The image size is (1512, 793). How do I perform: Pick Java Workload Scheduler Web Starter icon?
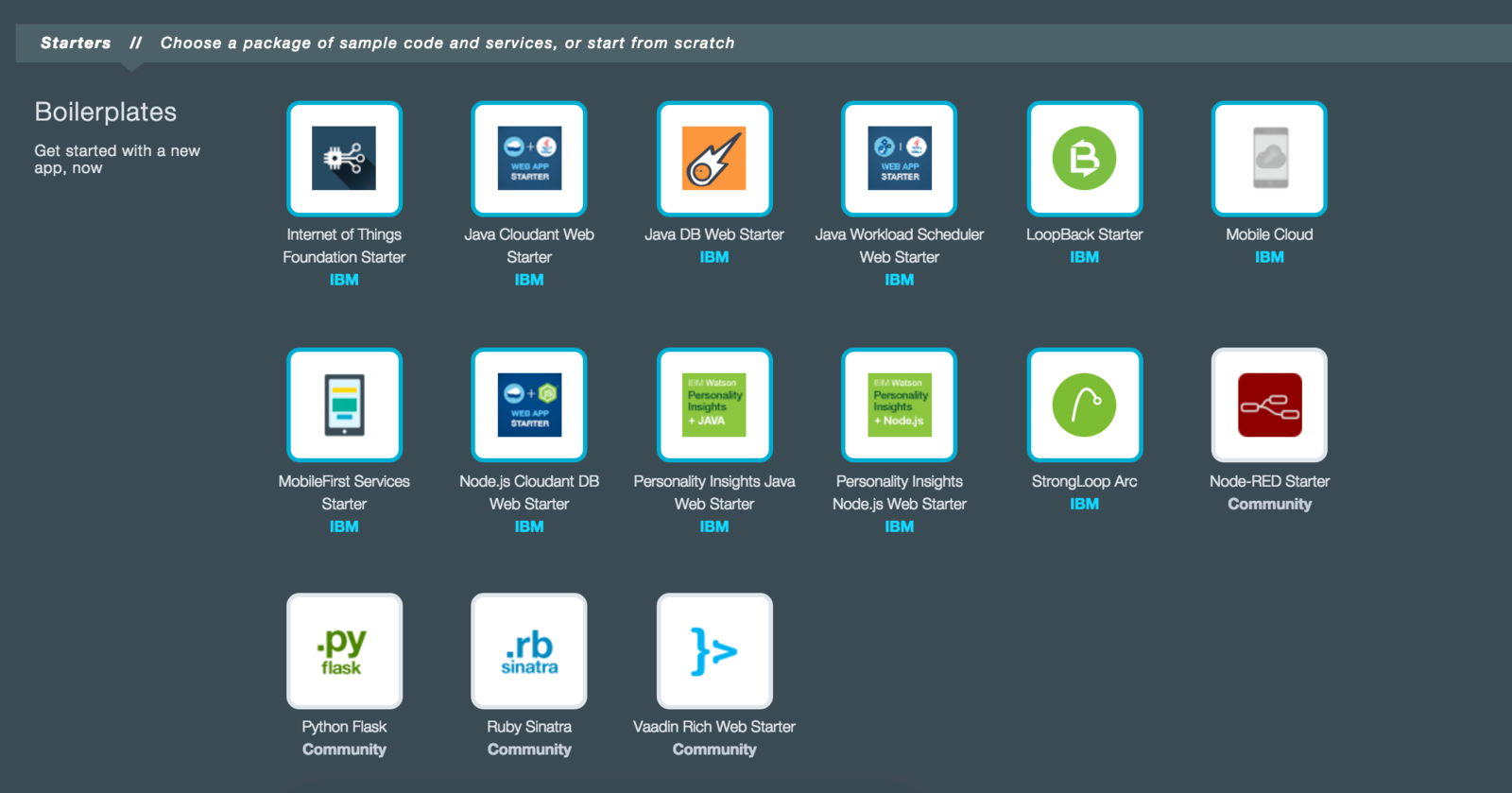(x=900, y=159)
